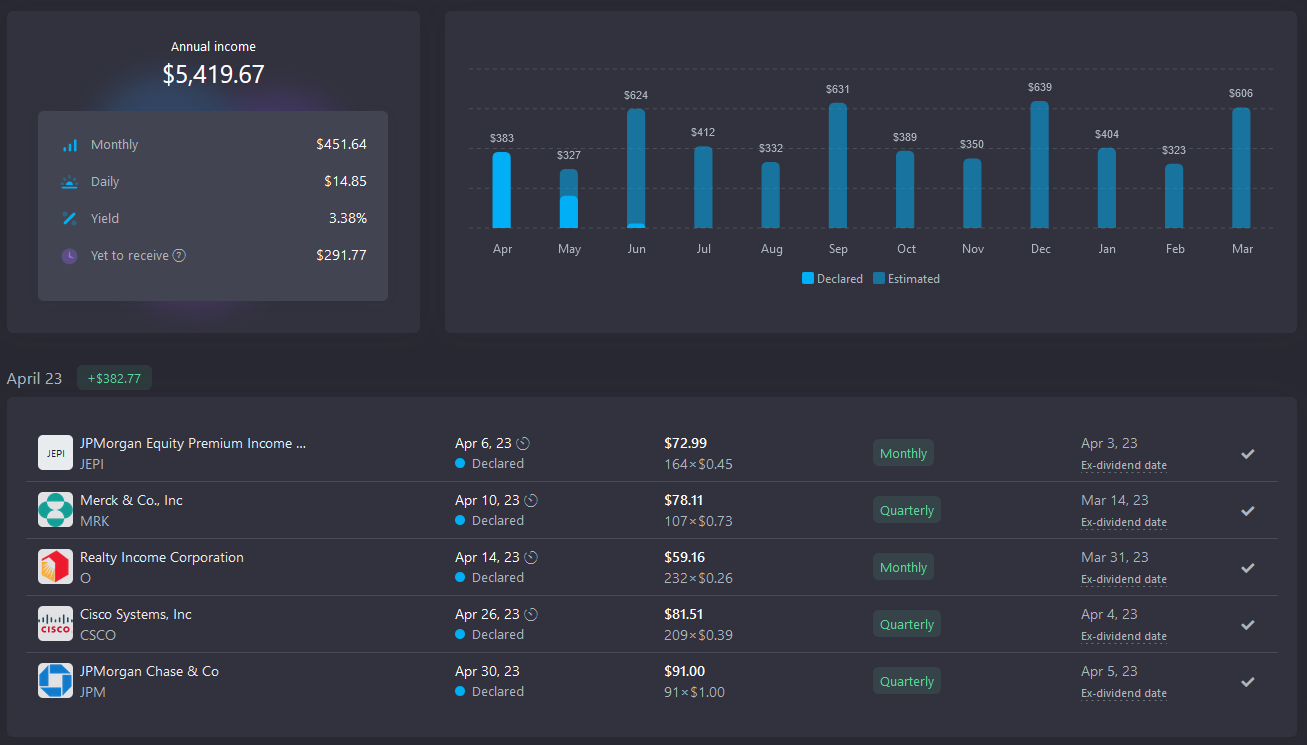
Task: Click the Merck & Co company logo
Action: point(55,509)
